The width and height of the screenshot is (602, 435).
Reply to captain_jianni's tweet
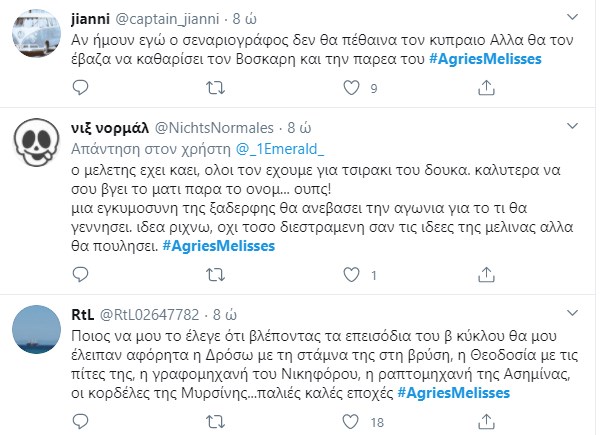(101, 89)
